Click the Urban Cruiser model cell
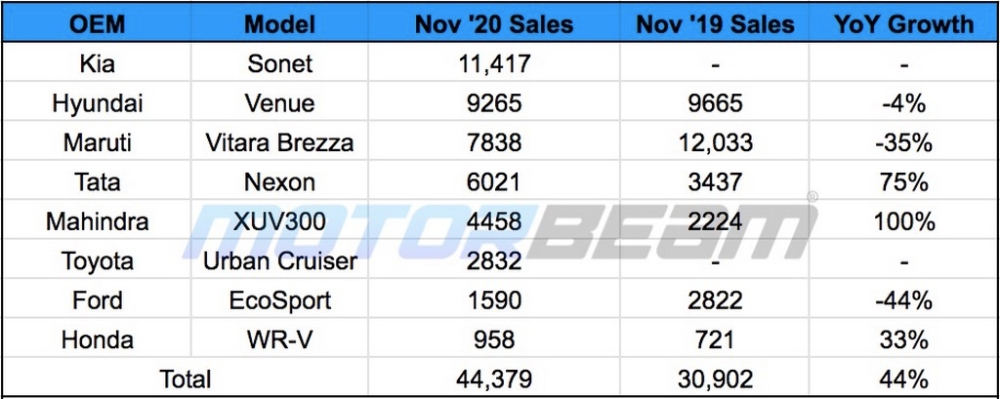The width and height of the screenshot is (1000, 399). [x=279, y=261]
